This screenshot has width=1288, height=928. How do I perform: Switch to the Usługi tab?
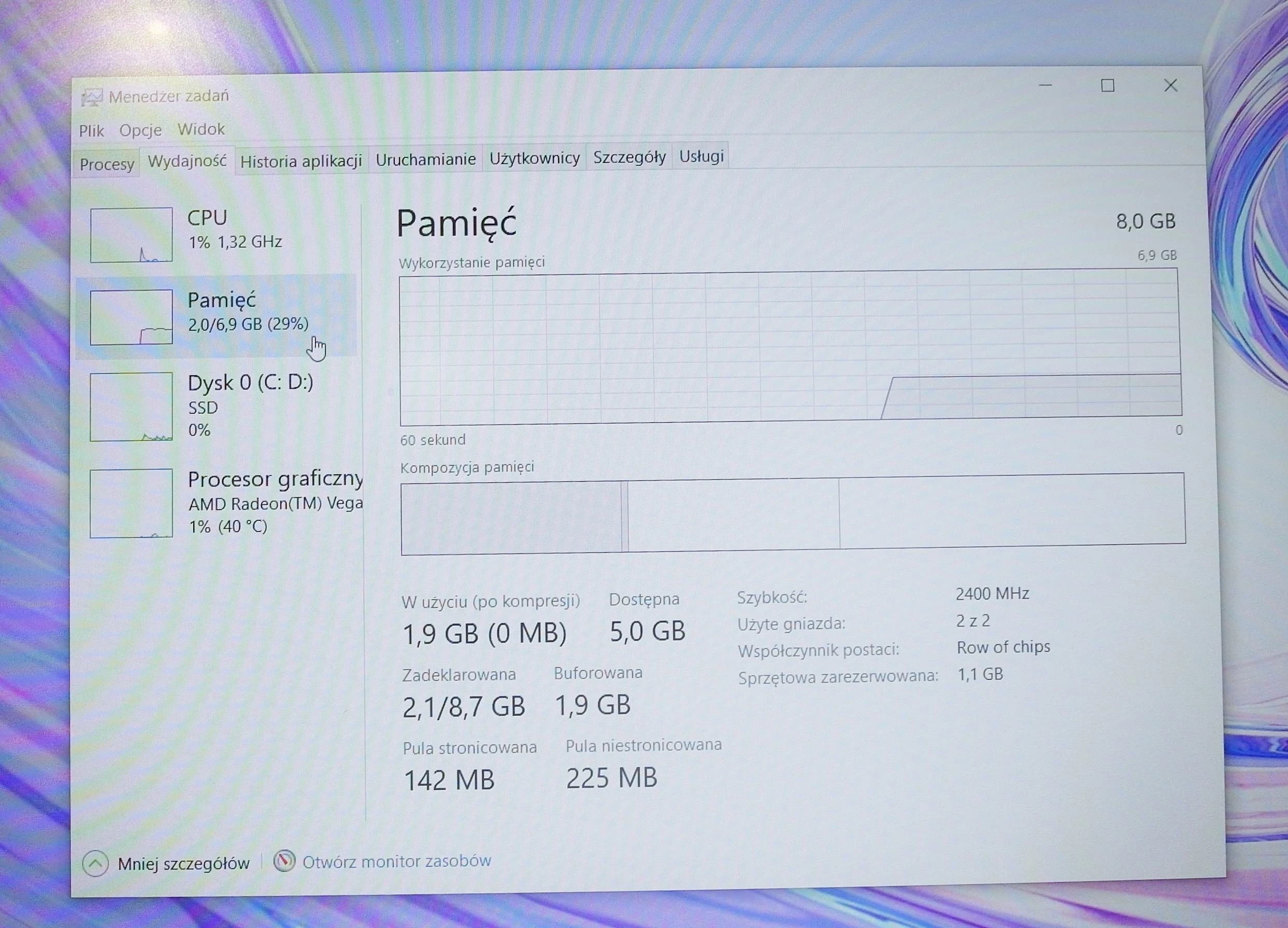[702, 155]
